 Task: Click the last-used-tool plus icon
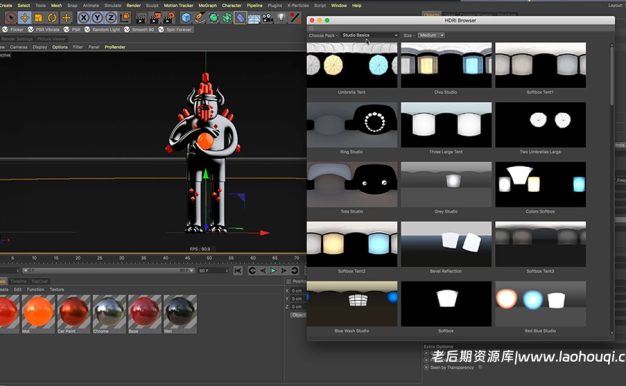[66, 18]
